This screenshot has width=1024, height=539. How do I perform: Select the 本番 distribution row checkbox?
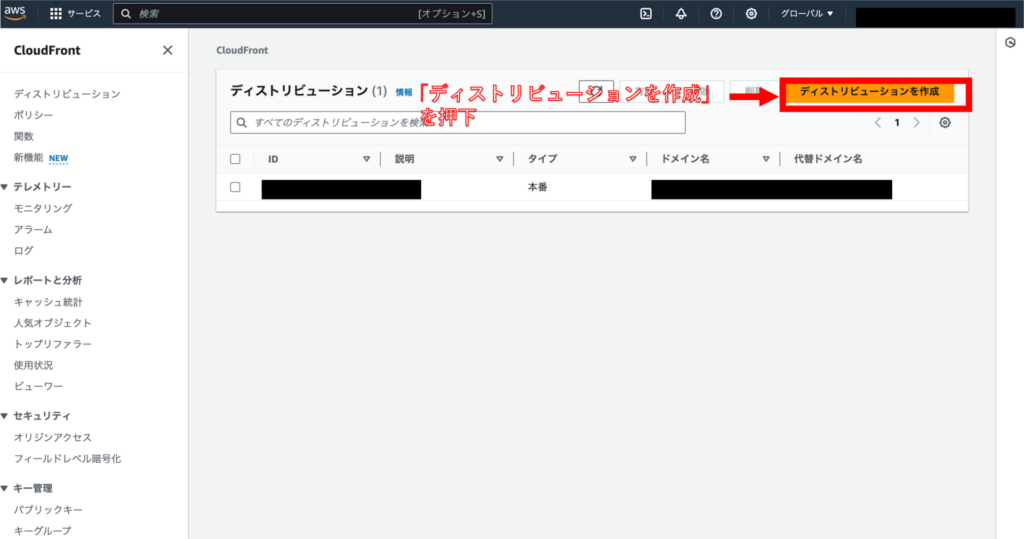pyautogui.click(x=235, y=187)
